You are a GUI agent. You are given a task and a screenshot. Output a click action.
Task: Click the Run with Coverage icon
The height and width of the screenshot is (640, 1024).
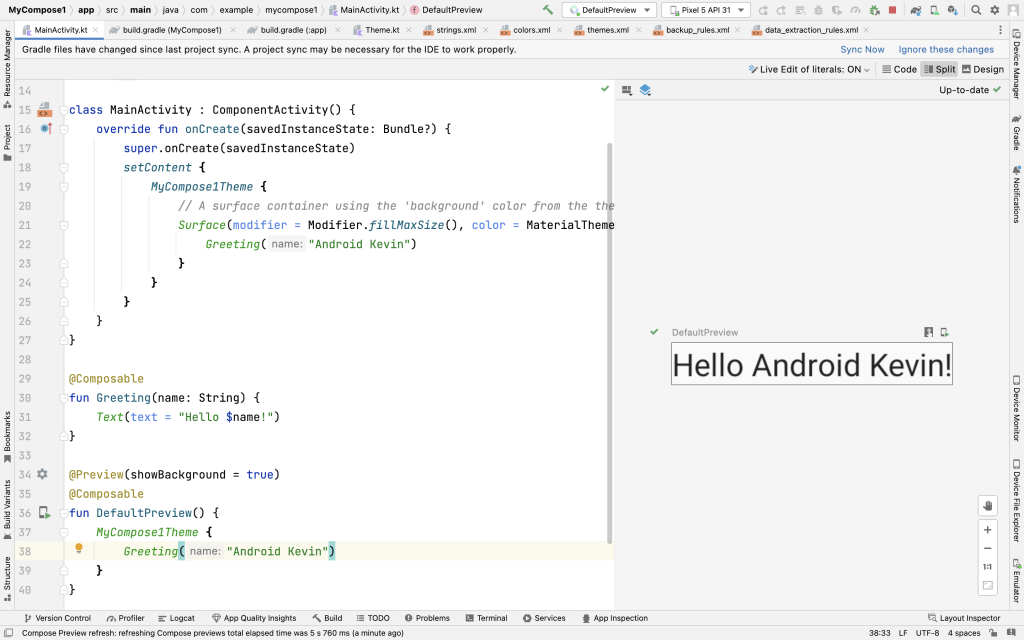pos(837,10)
